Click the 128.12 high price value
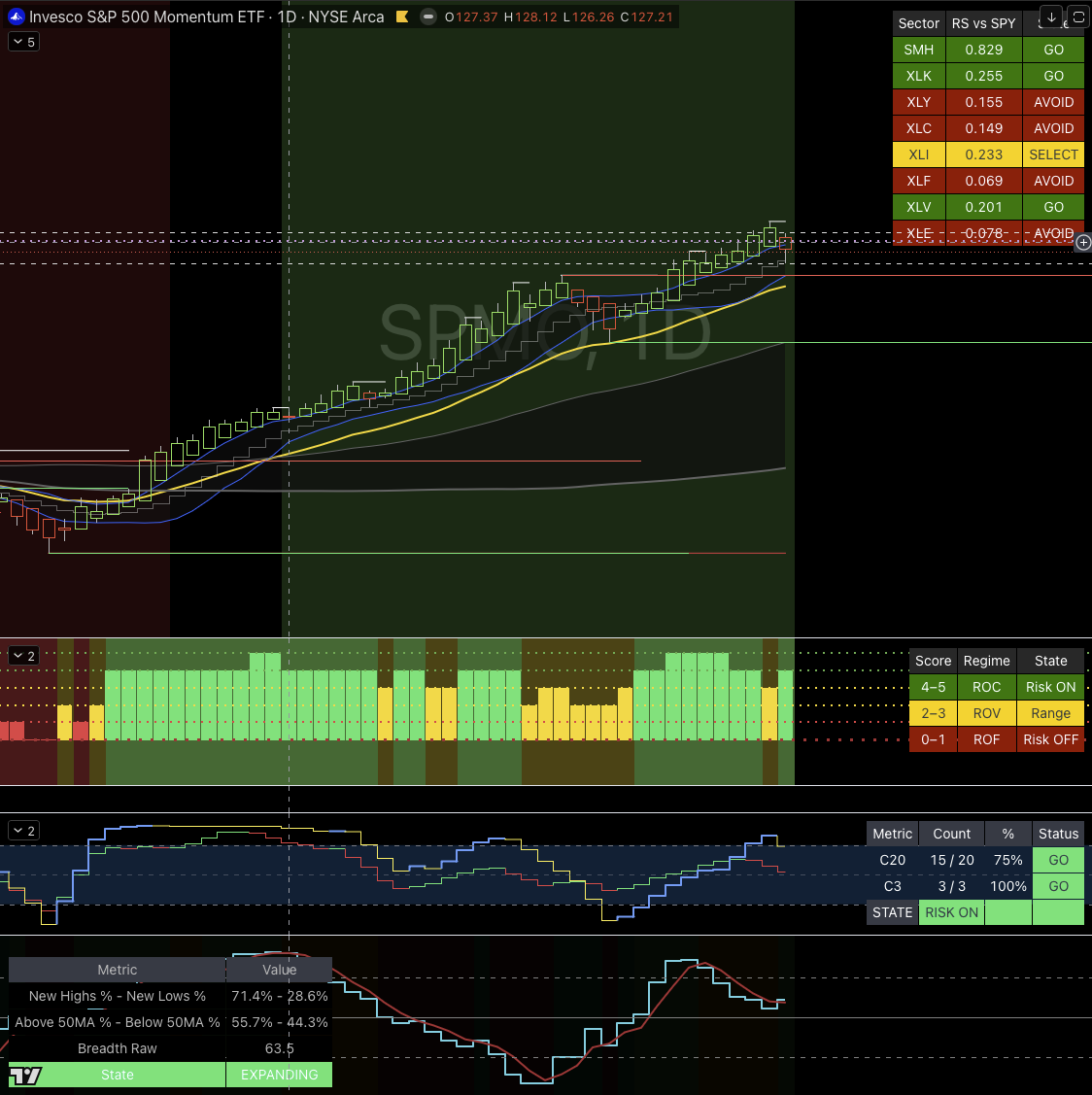 click(536, 17)
